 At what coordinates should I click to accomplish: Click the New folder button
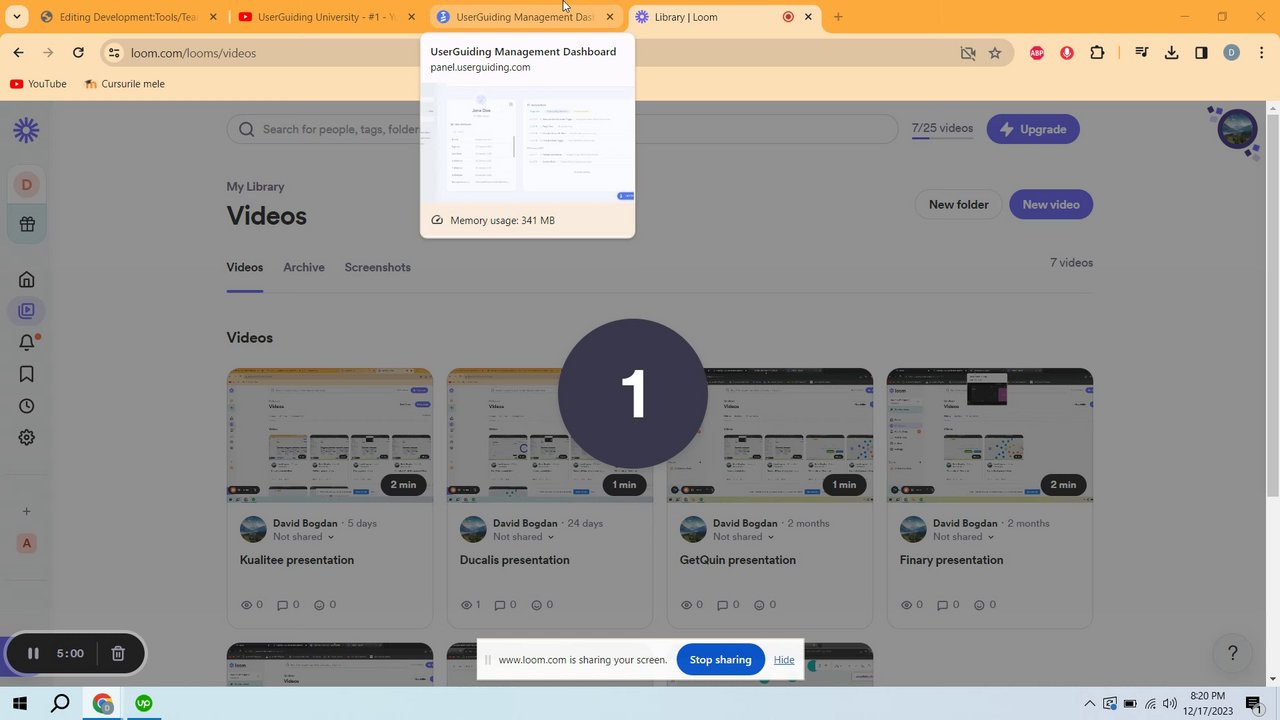click(958, 204)
